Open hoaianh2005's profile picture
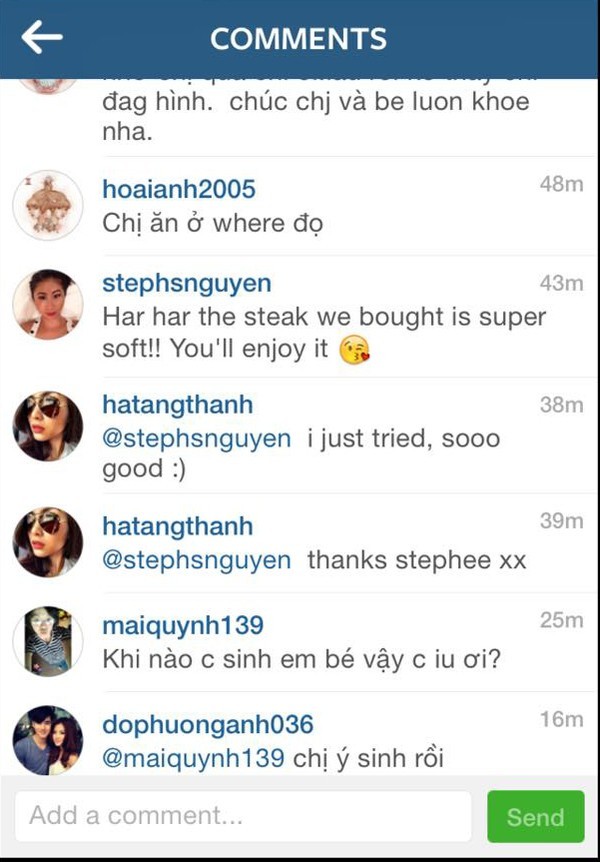 48,205
